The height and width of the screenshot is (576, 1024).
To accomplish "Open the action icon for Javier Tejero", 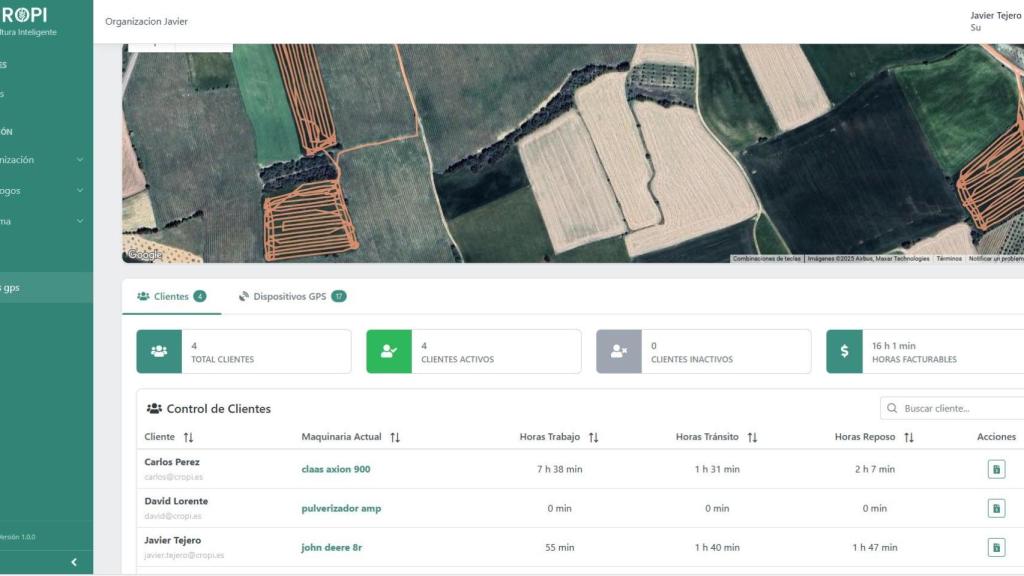I will (x=996, y=547).
